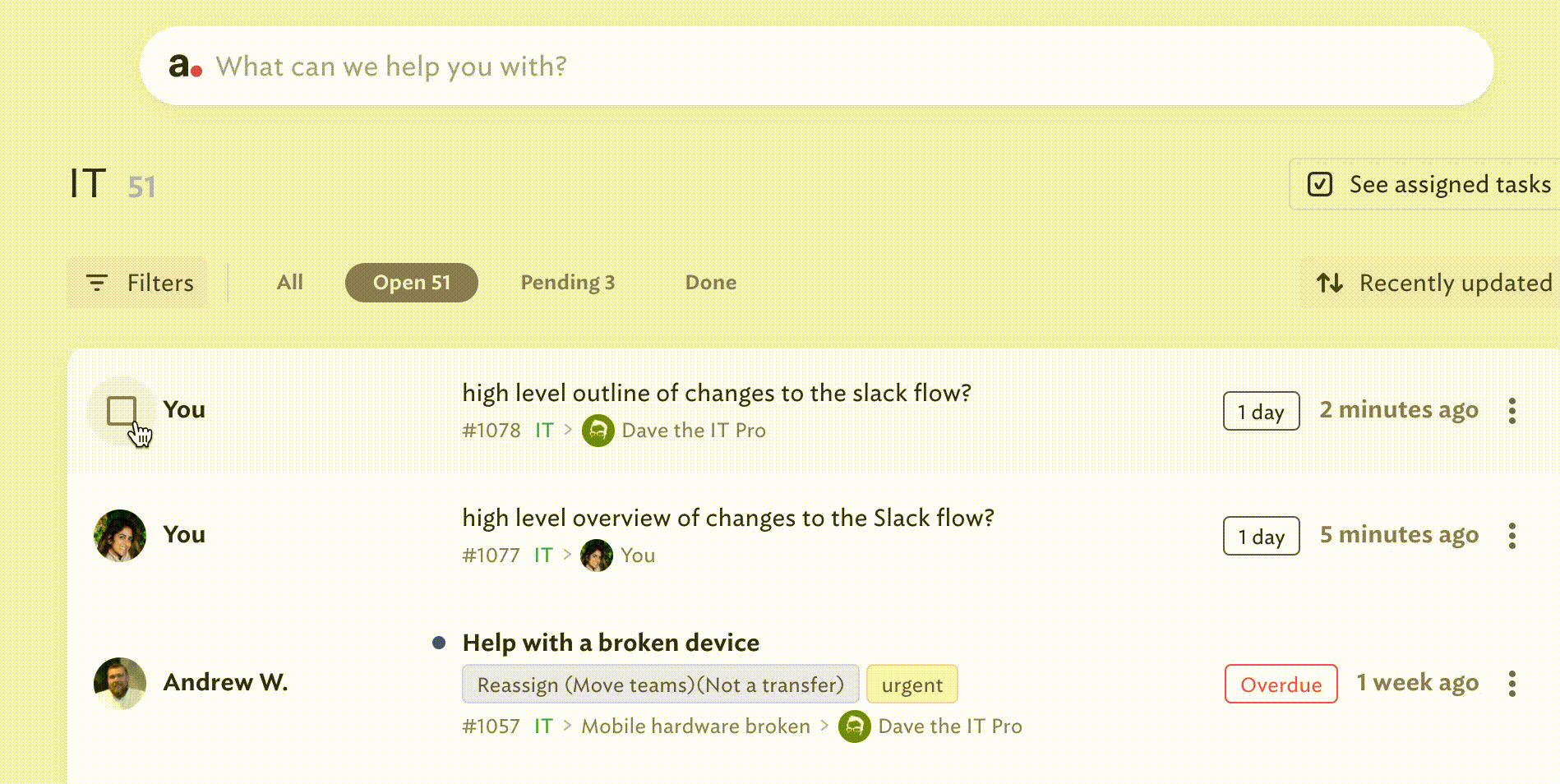Switch to the All tab
This screenshot has width=1560, height=784.
coord(290,283)
